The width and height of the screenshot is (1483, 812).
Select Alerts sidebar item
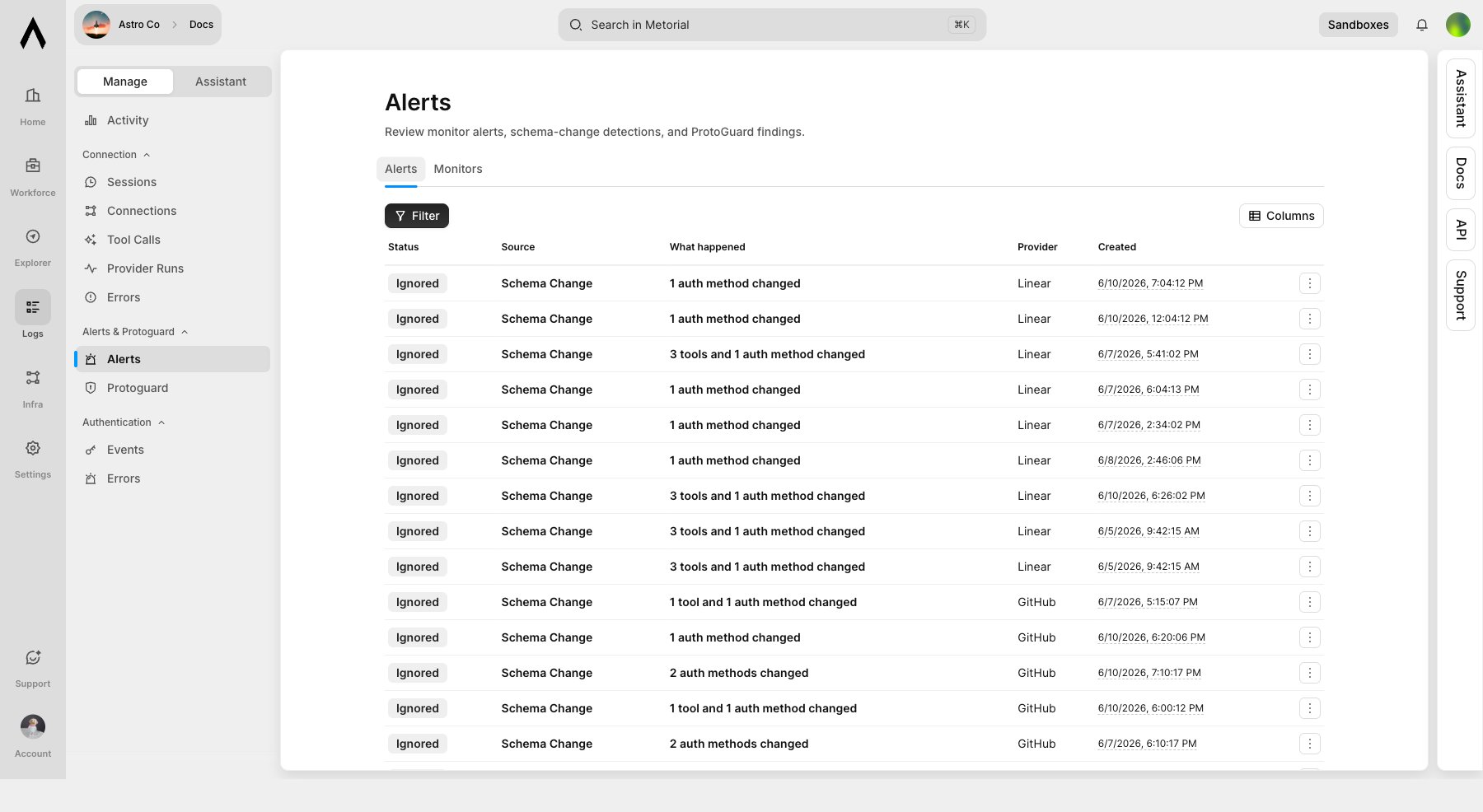coord(172,359)
